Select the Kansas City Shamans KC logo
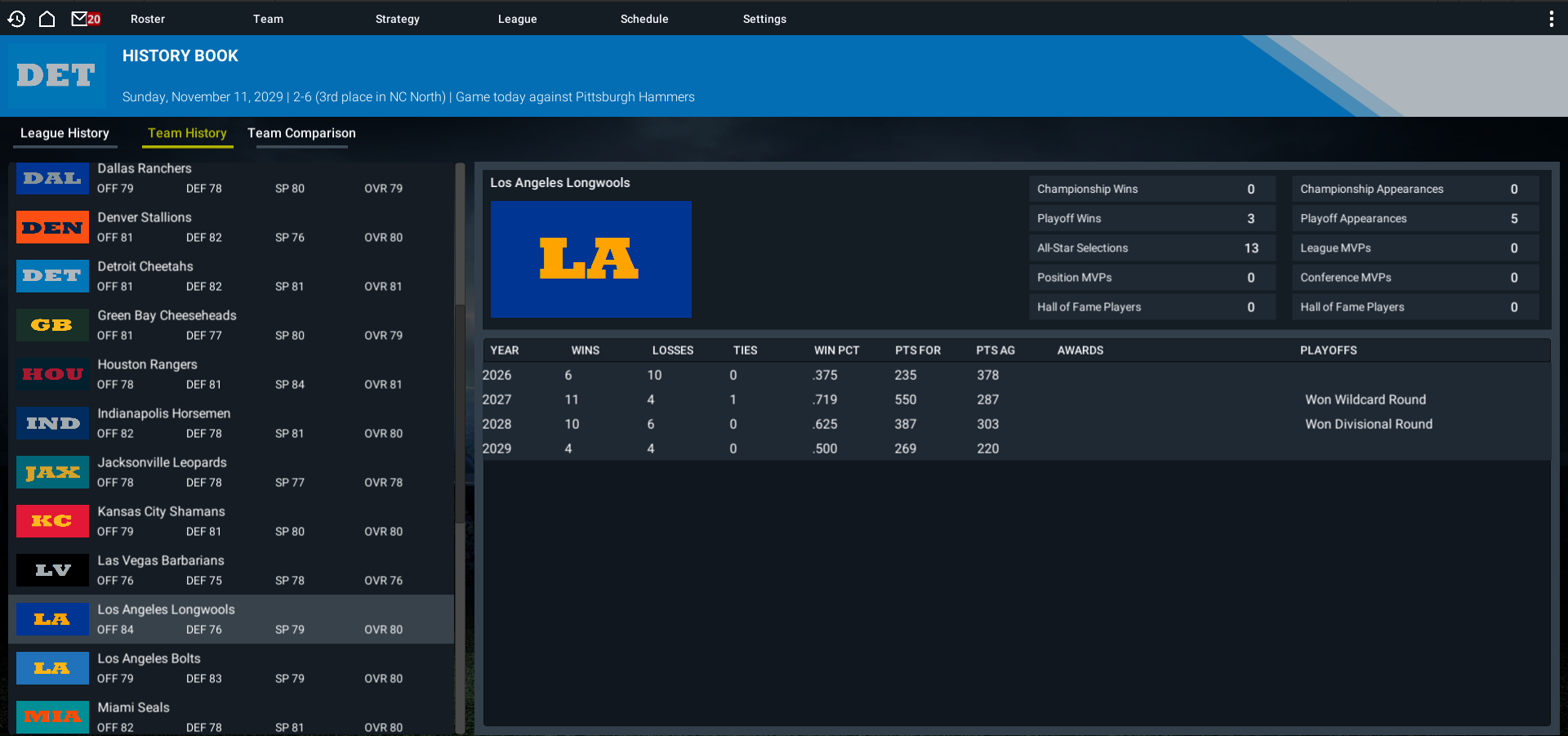This screenshot has height=736, width=1568. pos(52,521)
